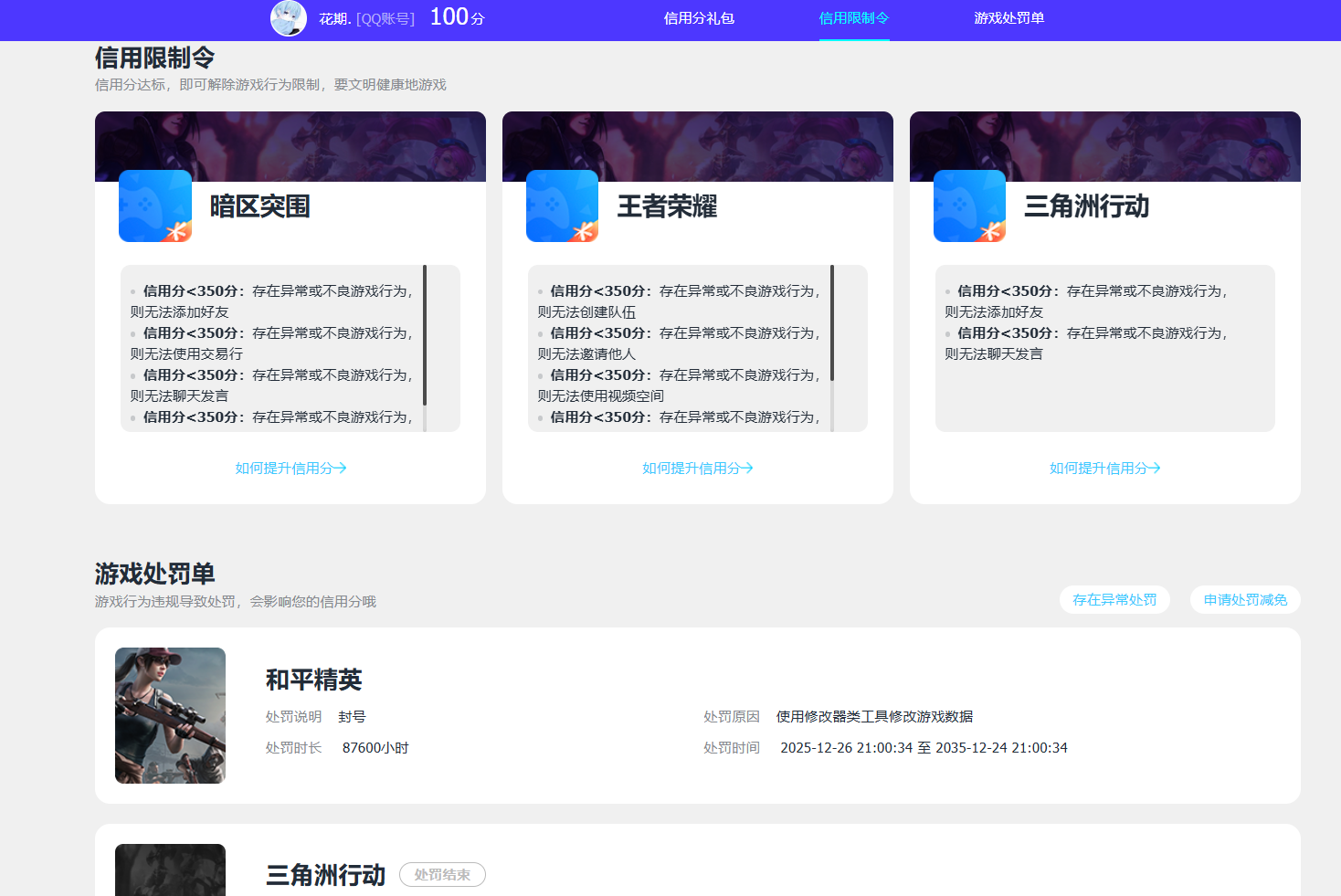Click the 花期. user avatar
The width and height of the screenshot is (1341, 896).
tap(289, 19)
